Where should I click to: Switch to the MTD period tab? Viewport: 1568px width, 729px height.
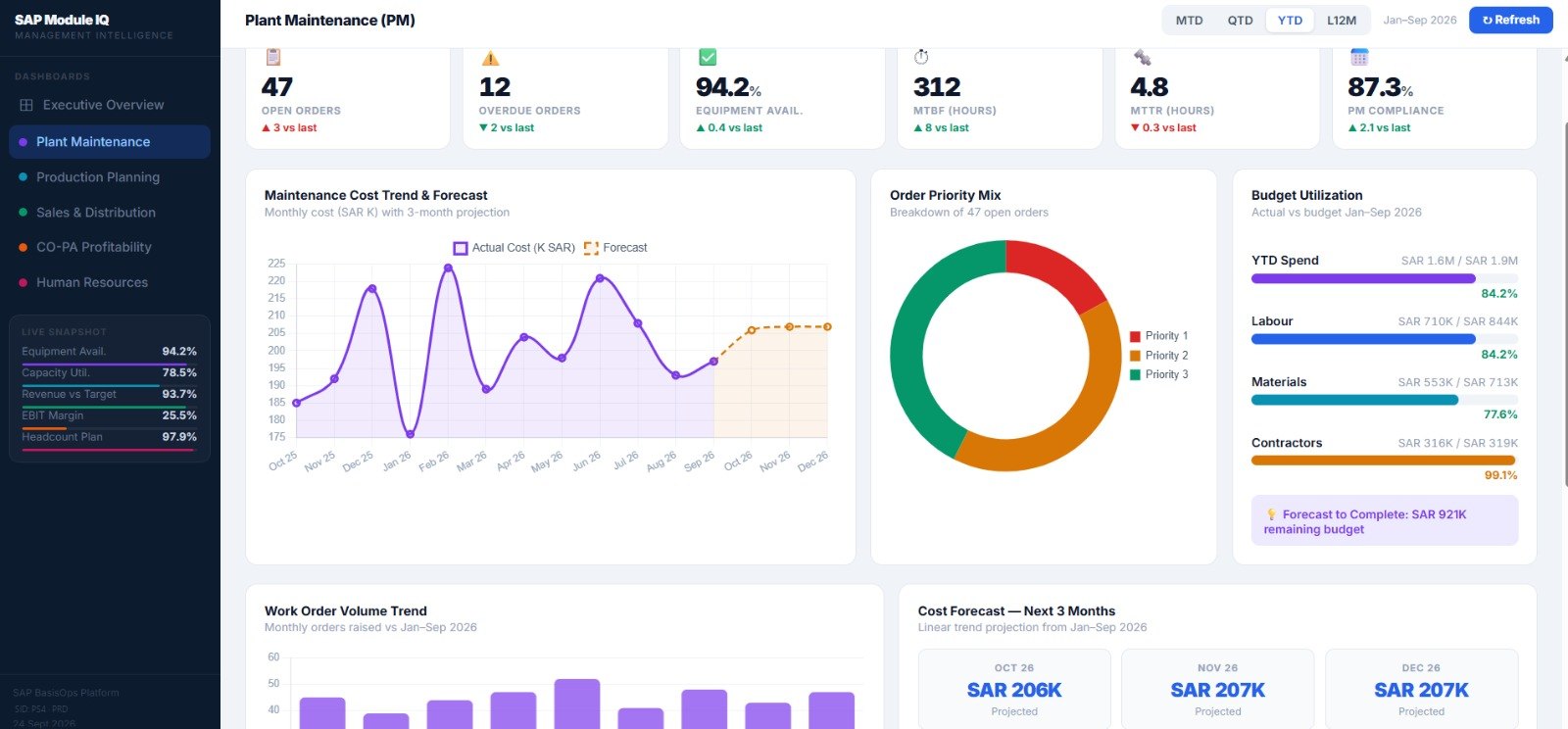tap(1189, 20)
